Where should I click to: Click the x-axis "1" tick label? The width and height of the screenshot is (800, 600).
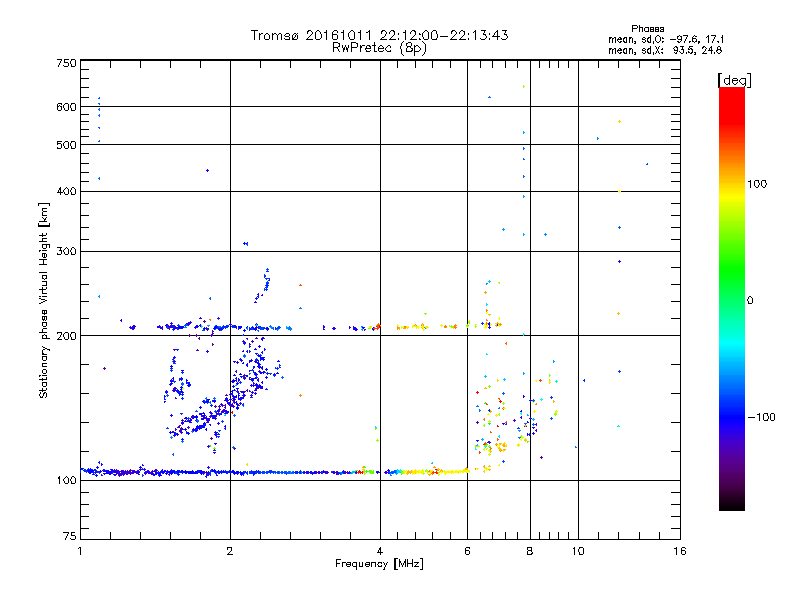(80, 551)
